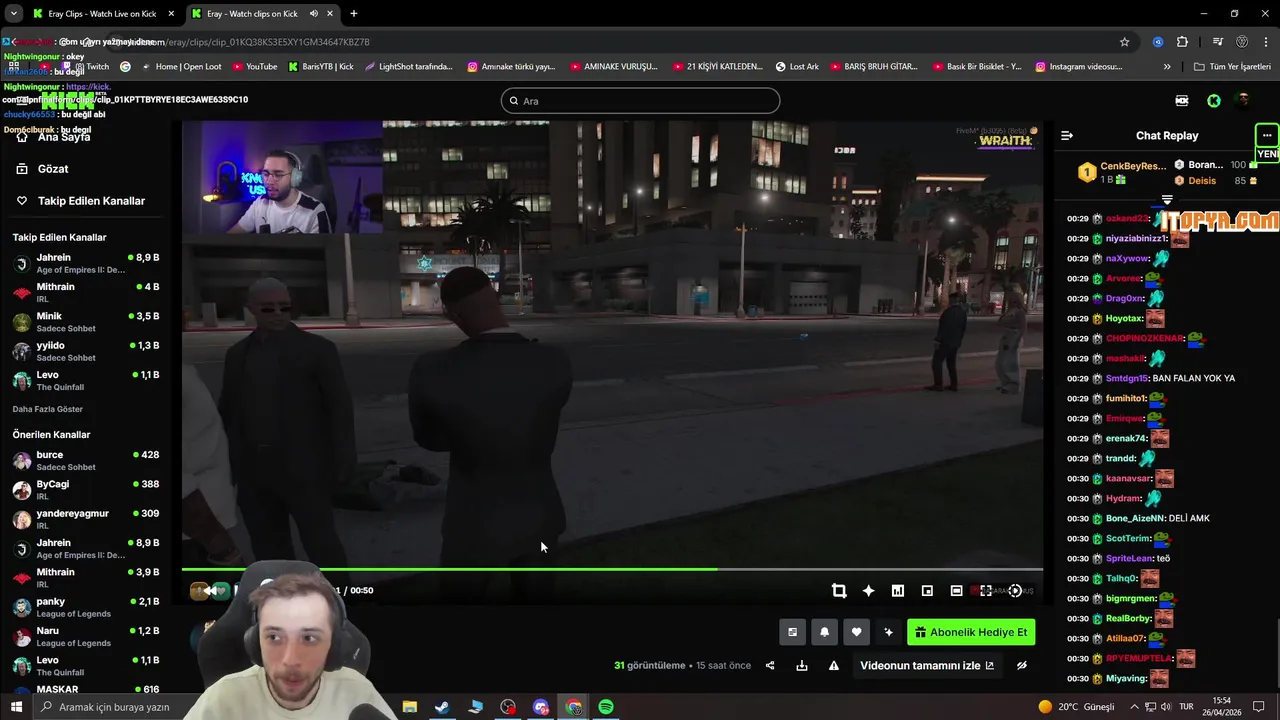Image resolution: width=1280 pixels, height=720 pixels.
Task: Open Tüm Yer İşaretleri bookmarks folder
Action: 1232,67
